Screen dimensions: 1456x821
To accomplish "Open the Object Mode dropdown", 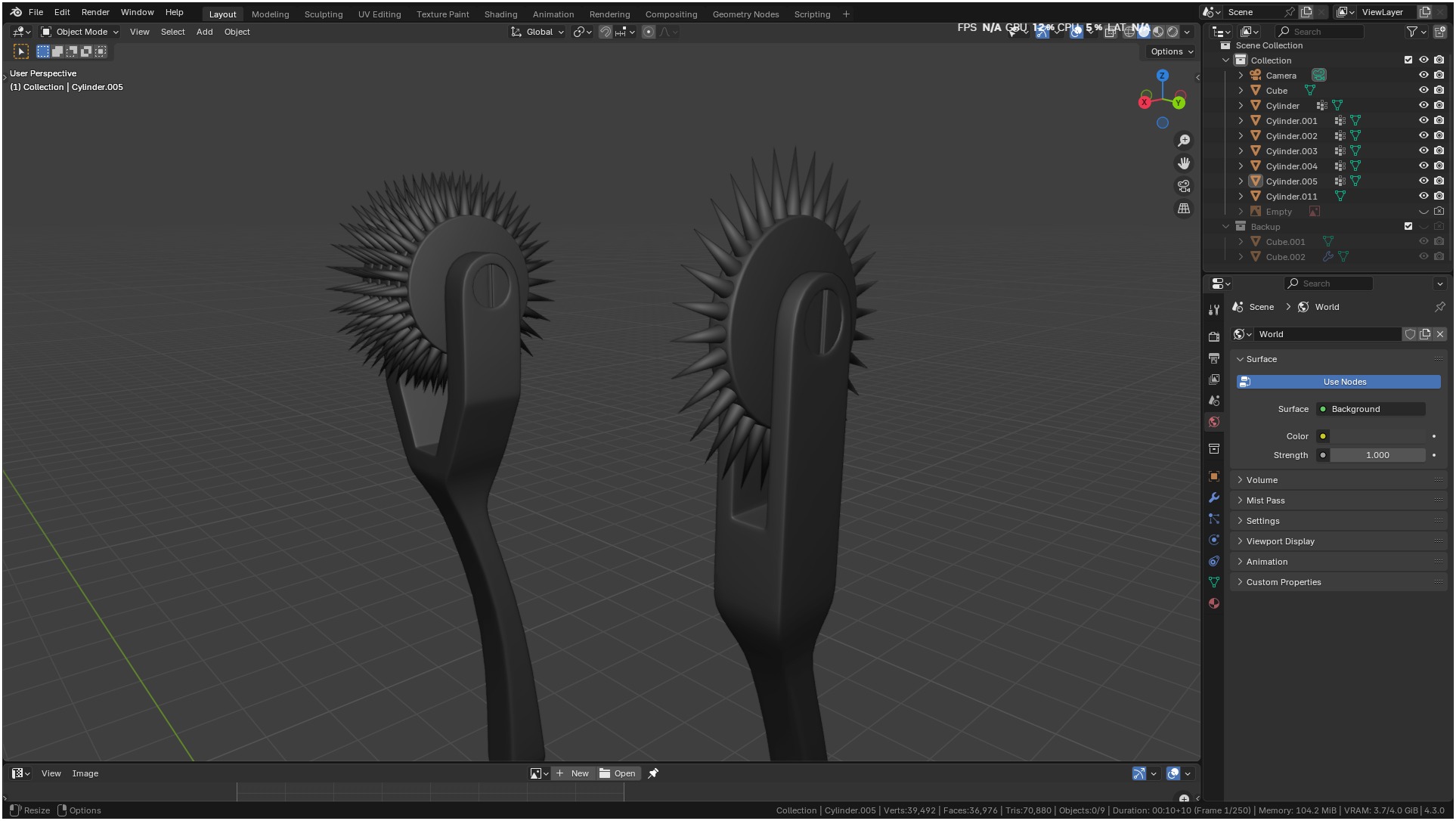I will tap(80, 32).
